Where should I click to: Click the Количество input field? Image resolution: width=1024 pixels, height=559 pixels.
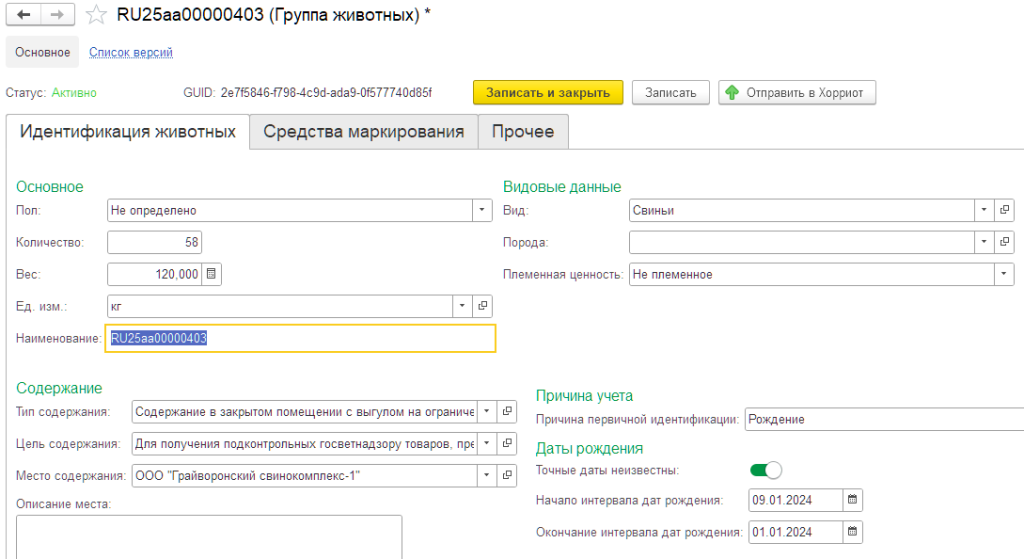[155, 243]
